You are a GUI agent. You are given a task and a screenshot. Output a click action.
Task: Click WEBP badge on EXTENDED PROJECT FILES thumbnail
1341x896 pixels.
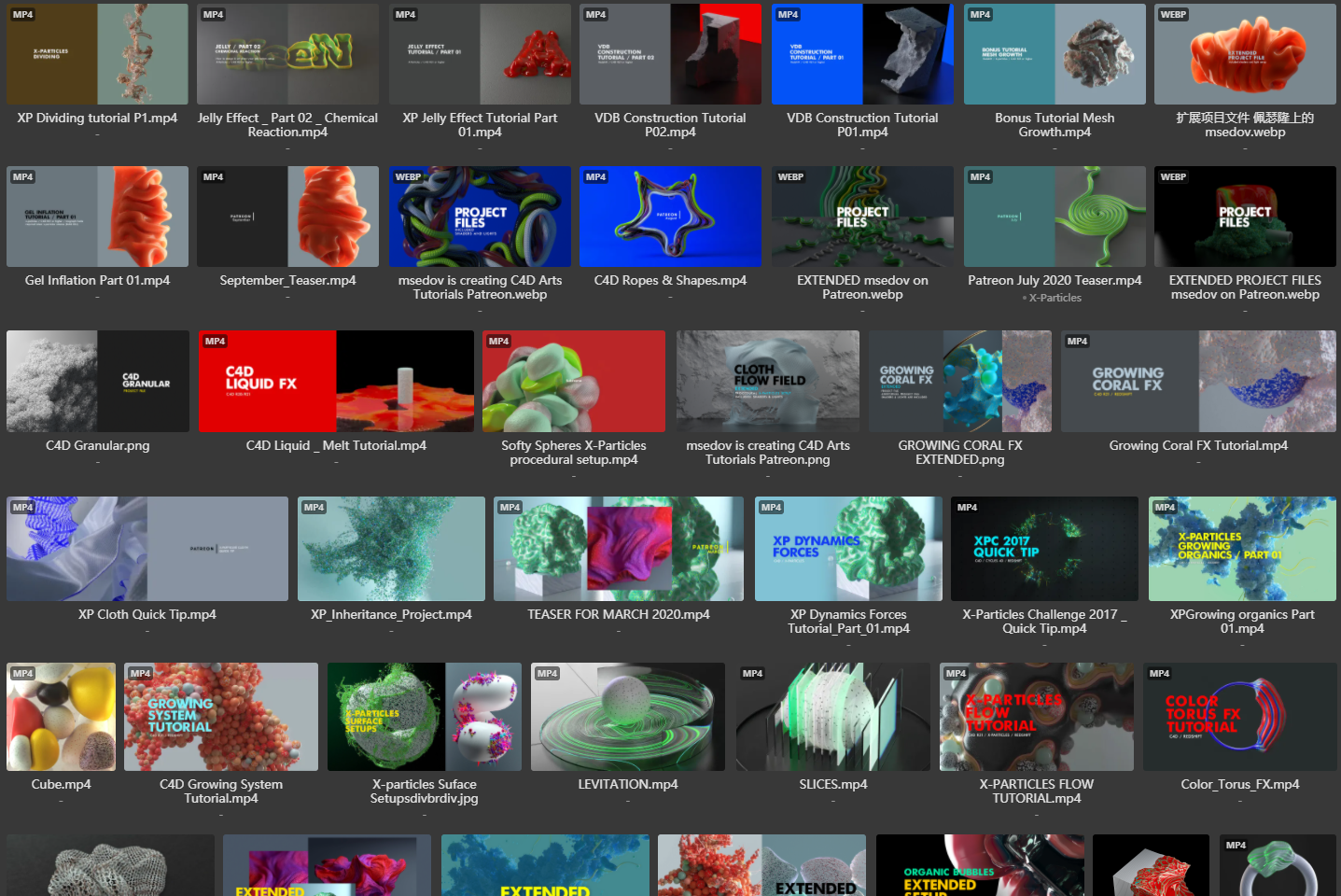pyautogui.click(x=1173, y=177)
